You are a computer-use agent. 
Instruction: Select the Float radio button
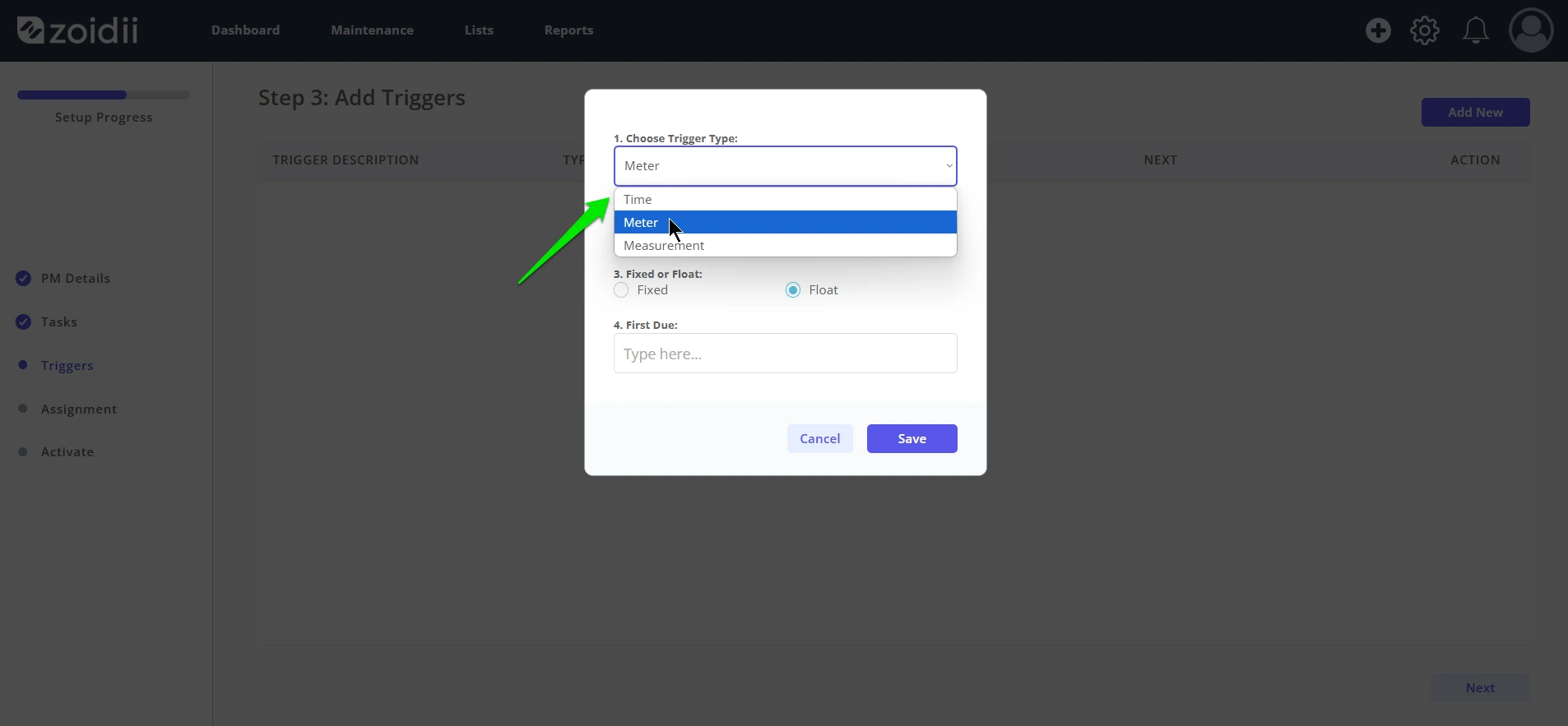pos(793,290)
